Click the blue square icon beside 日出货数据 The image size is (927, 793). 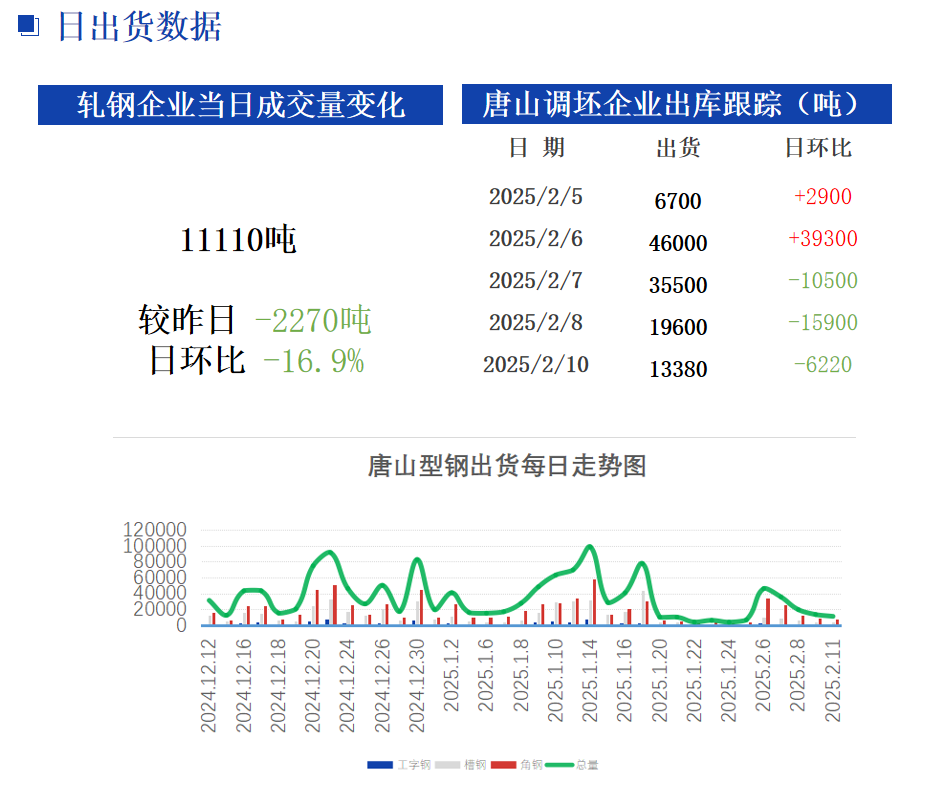(x=29, y=27)
